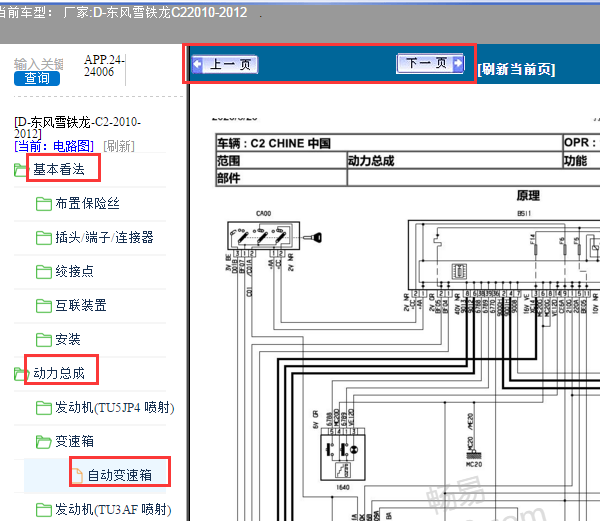Click the 查询 search button

pos(37,79)
